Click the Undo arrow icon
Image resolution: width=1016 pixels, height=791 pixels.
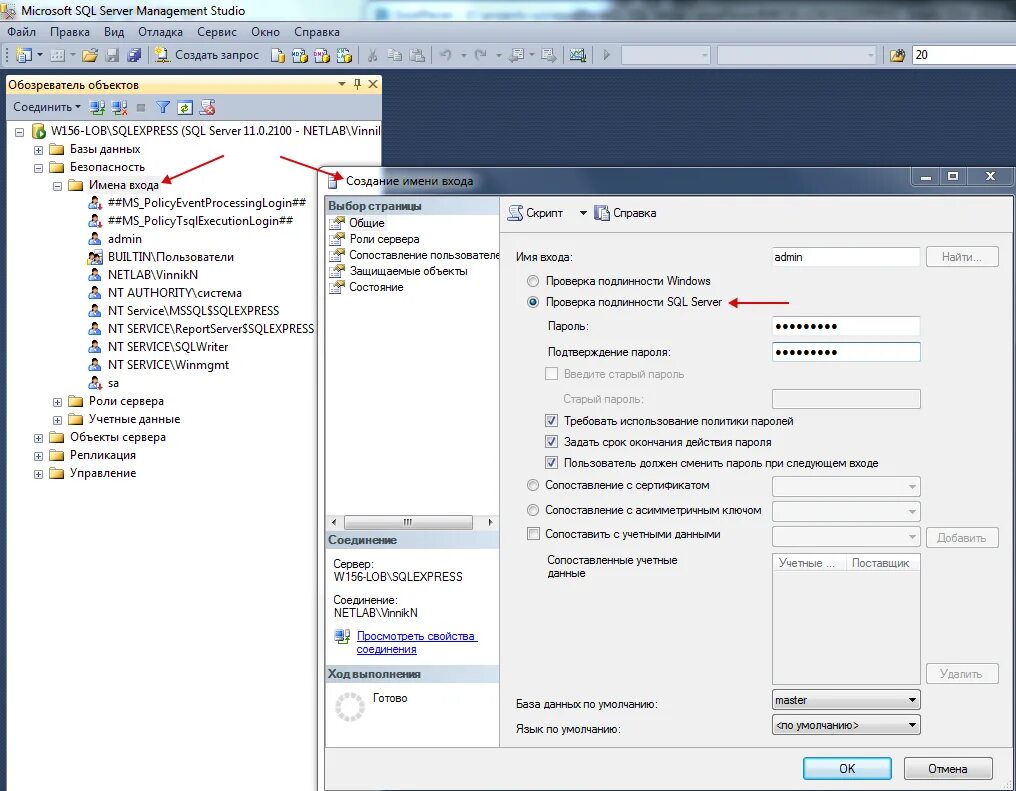click(446, 55)
